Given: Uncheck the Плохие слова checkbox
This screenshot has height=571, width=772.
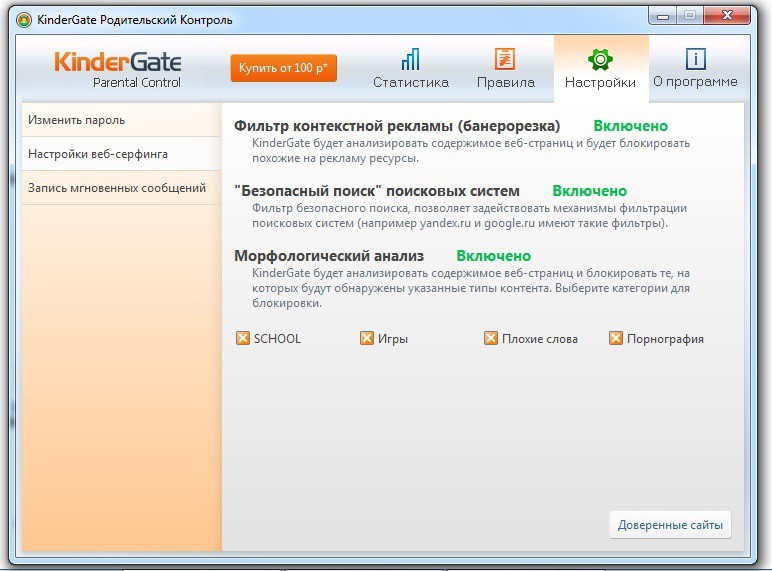Looking at the screenshot, I should click(491, 339).
